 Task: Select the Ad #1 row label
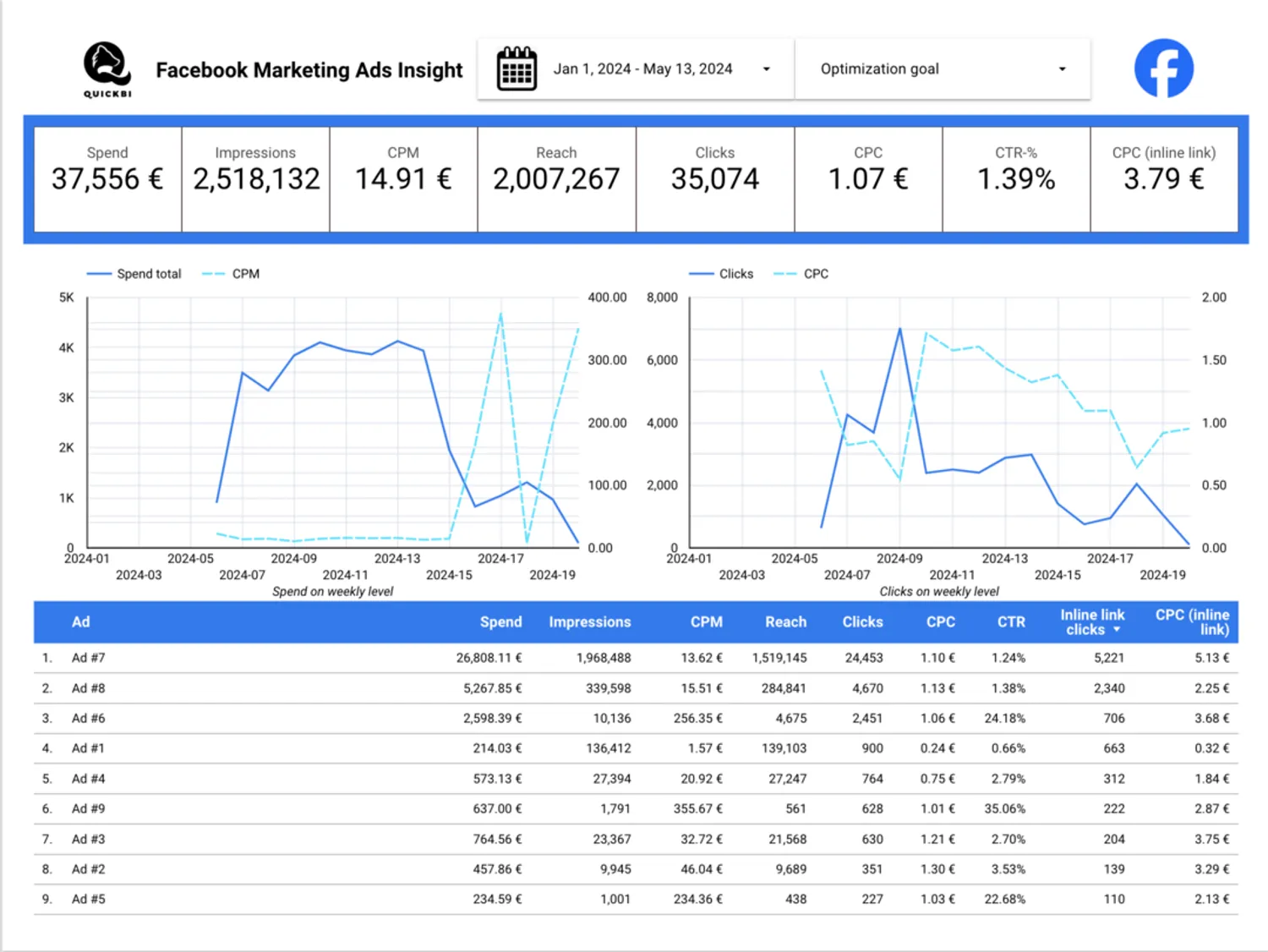(88, 748)
